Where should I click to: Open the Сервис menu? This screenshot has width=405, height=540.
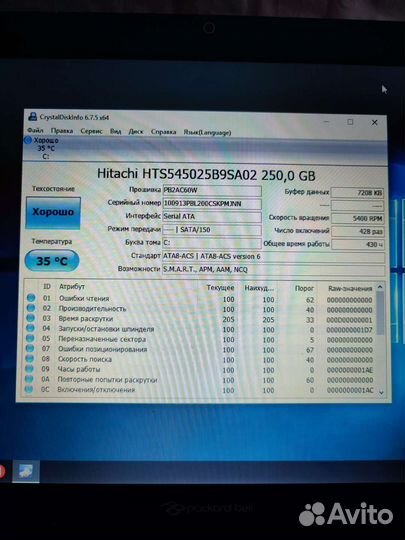[x=91, y=131]
